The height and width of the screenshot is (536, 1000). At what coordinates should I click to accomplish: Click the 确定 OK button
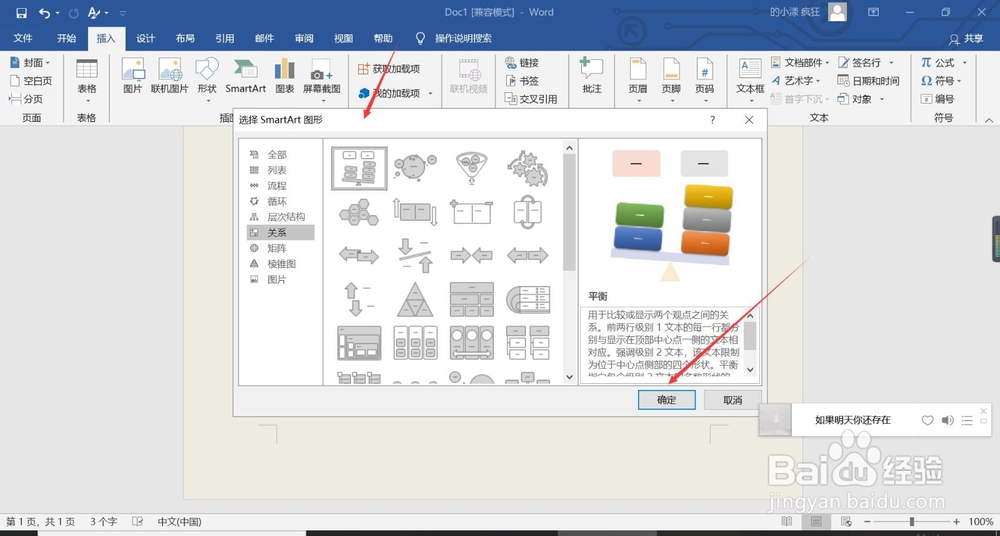666,400
